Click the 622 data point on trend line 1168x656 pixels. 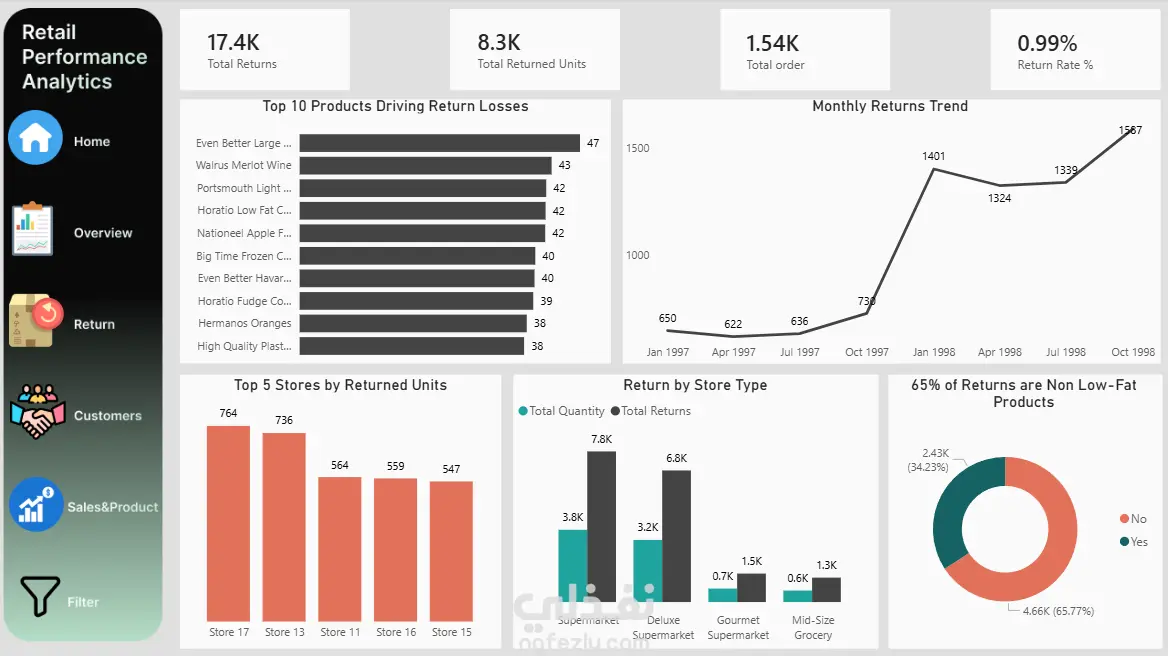coord(734,337)
